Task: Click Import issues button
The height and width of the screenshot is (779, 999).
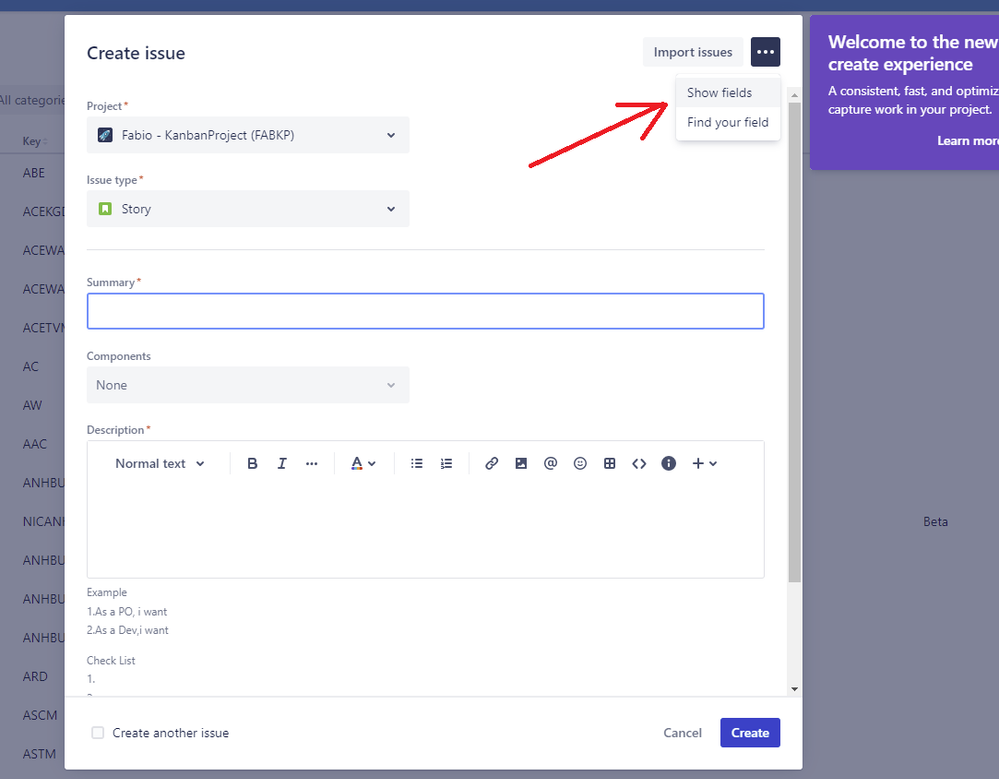Action: click(693, 52)
